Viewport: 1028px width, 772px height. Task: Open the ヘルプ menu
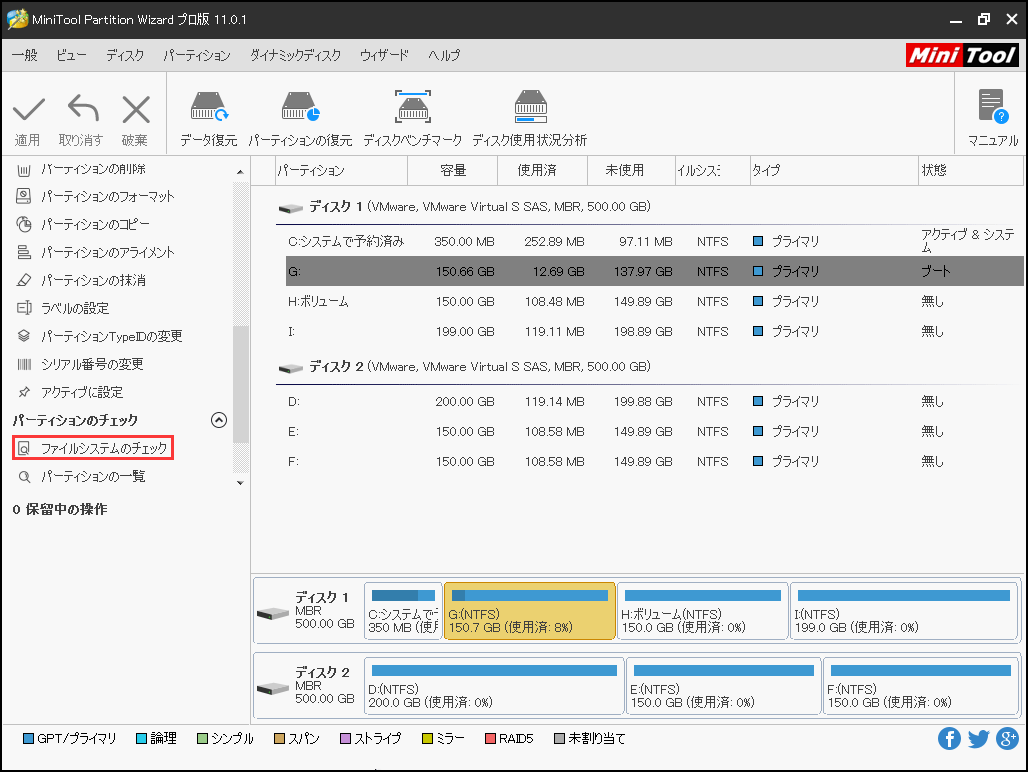tap(444, 55)
